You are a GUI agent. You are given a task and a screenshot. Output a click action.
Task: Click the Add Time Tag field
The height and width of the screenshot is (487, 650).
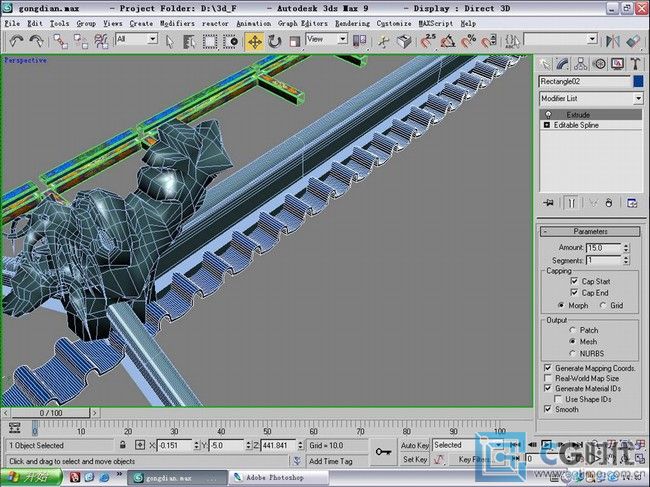[x=337, y=461]
